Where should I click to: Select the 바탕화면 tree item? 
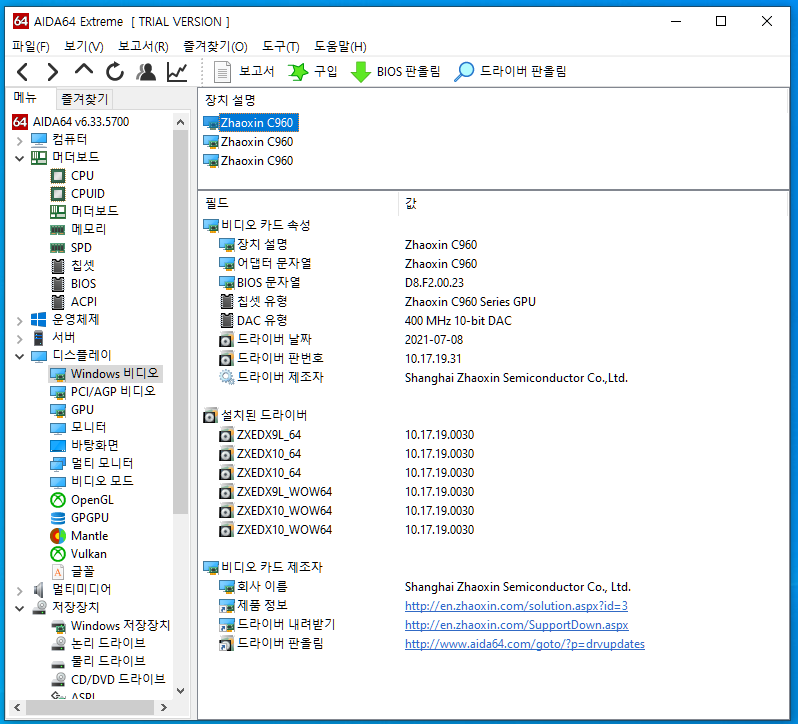coord(84,445)
